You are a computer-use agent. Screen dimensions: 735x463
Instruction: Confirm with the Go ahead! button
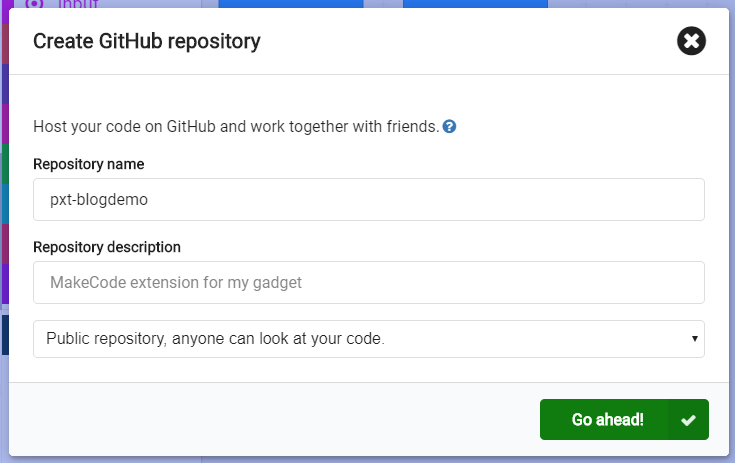[x=624, y=419]
